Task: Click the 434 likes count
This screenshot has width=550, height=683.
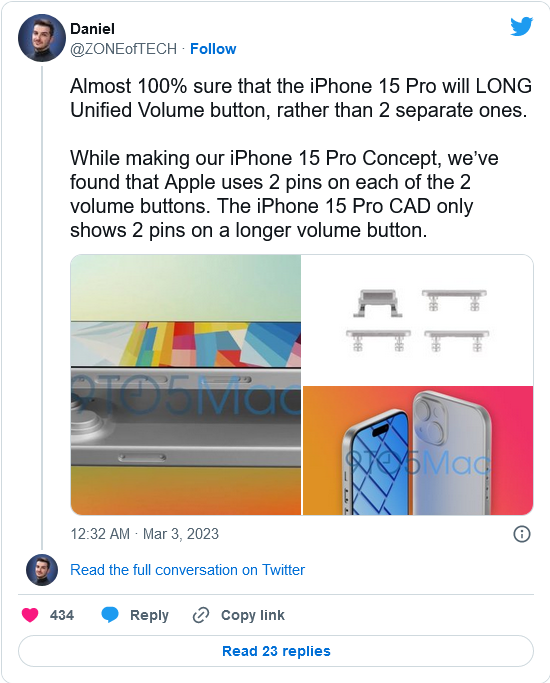Action: 61,615
